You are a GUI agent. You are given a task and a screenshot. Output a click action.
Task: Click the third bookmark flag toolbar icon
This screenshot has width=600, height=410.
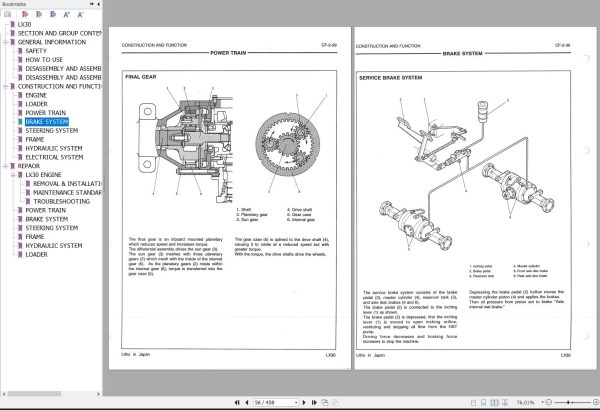point(53,15)
